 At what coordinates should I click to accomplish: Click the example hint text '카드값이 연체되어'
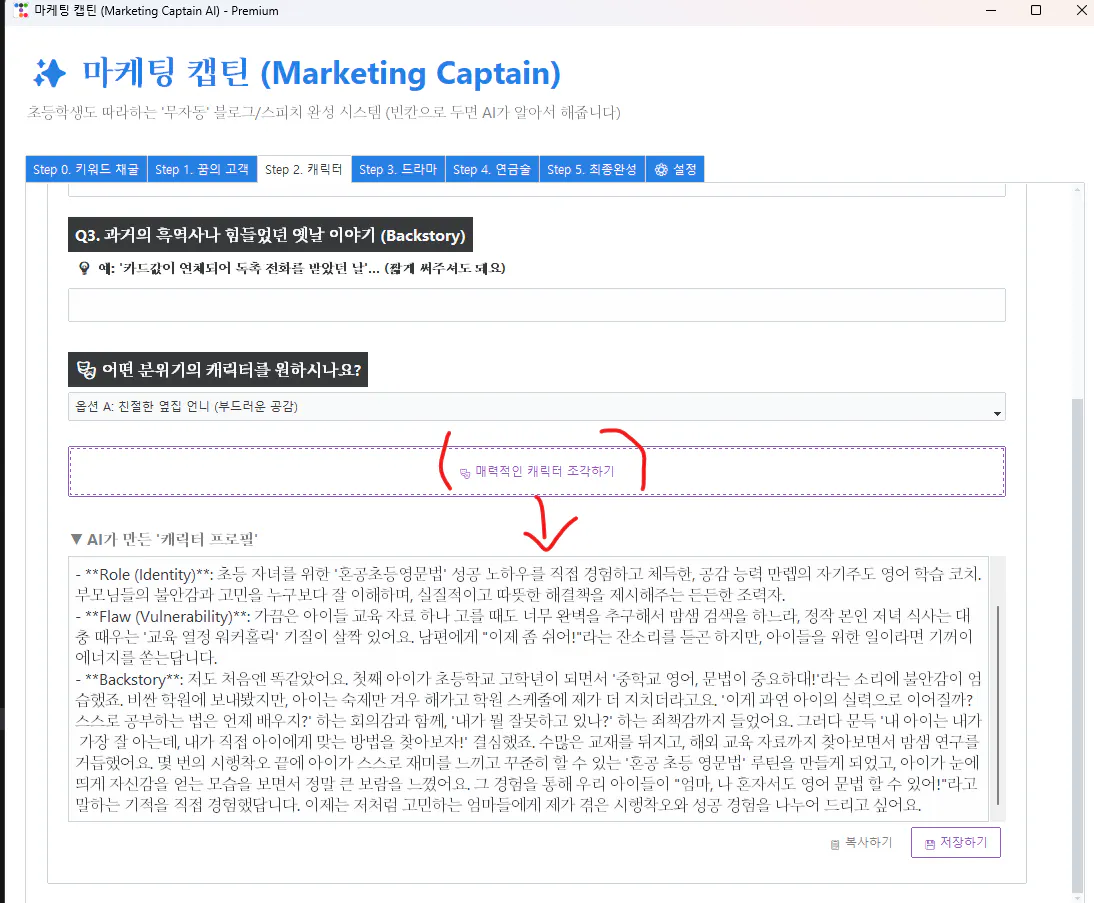point(301,268)
